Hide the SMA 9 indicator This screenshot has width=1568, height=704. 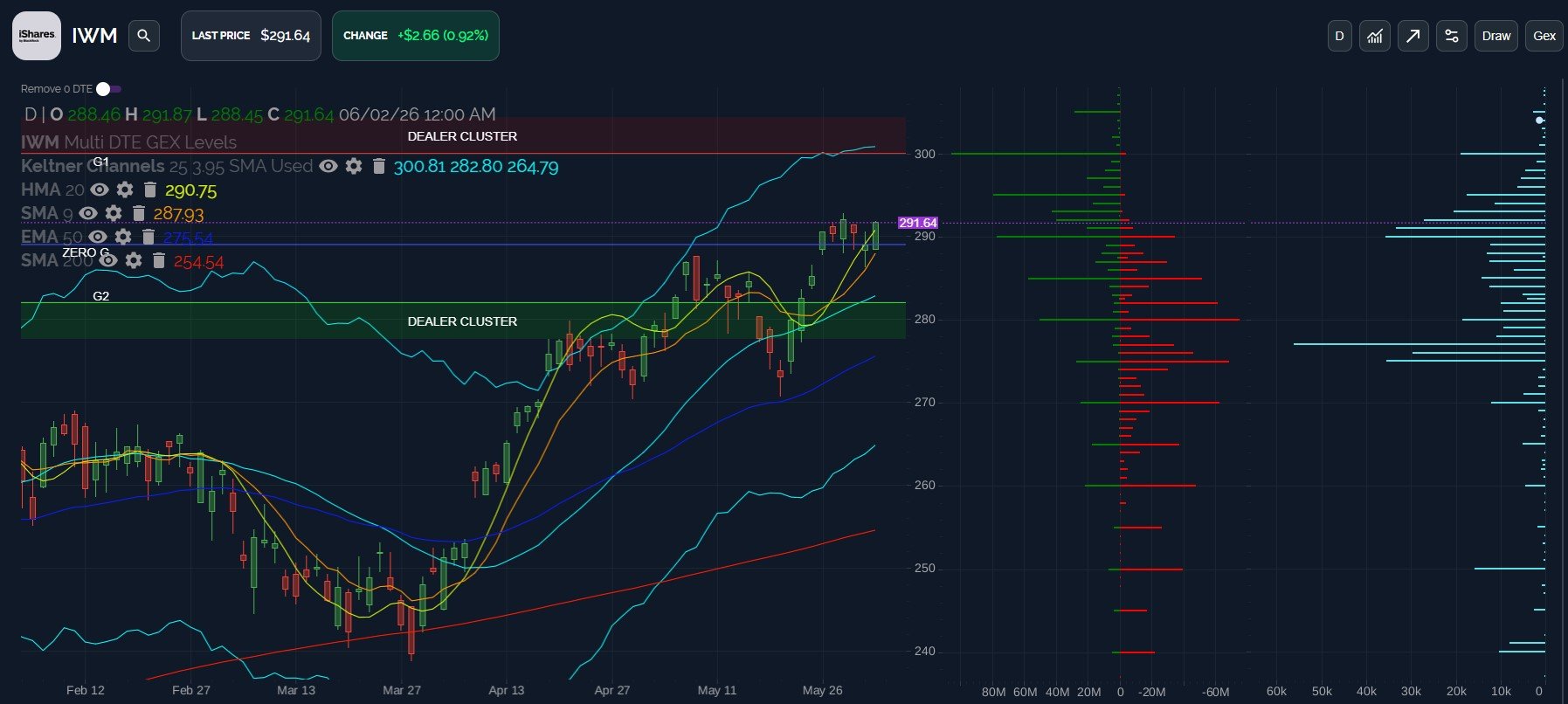coord(88,213)
